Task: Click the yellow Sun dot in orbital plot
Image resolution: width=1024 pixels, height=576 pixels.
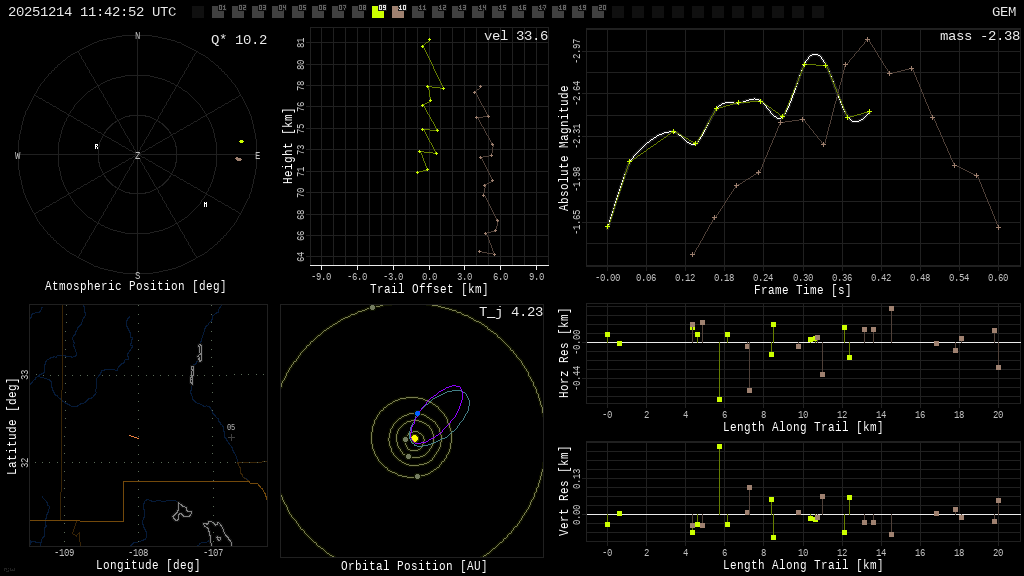Action: (x=415, y=438)
